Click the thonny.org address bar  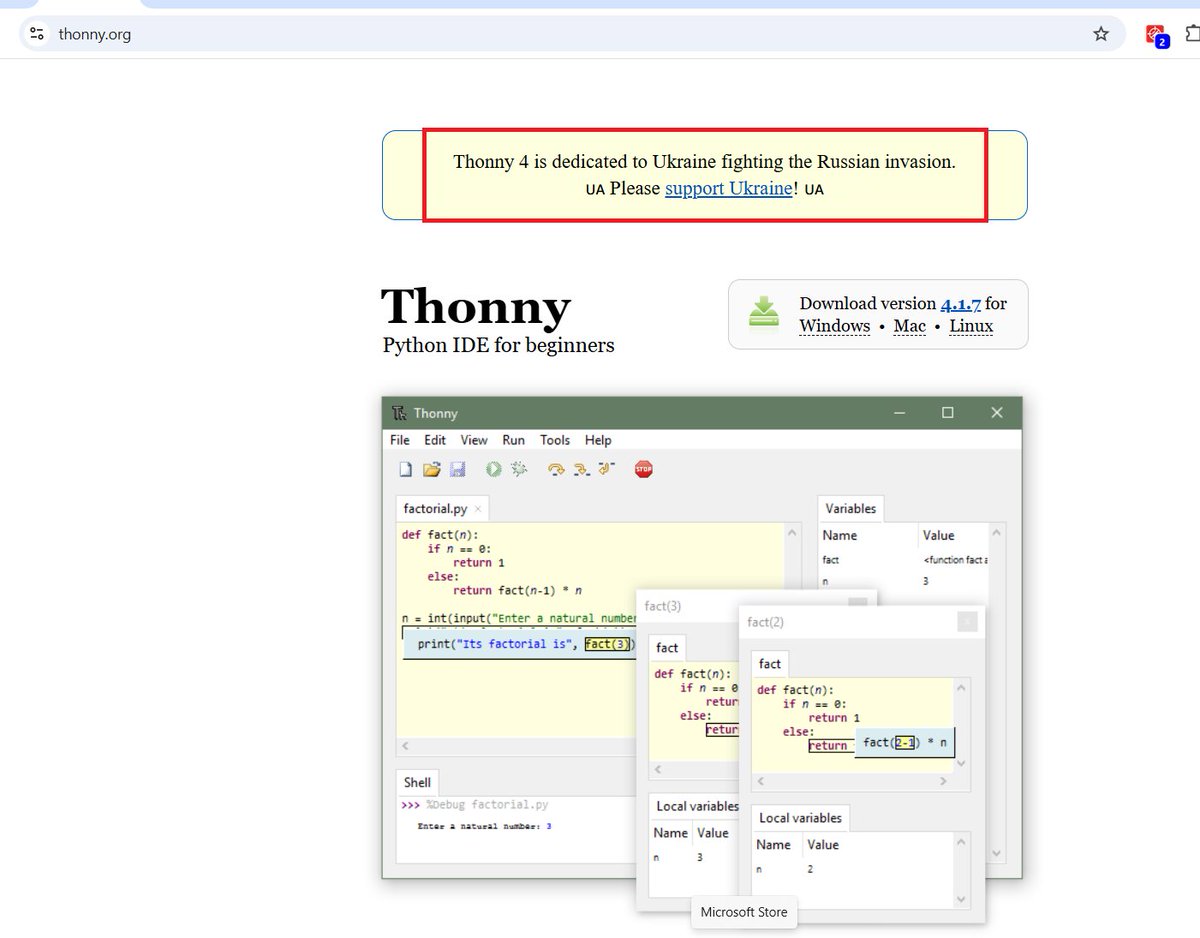click(570, 34)
